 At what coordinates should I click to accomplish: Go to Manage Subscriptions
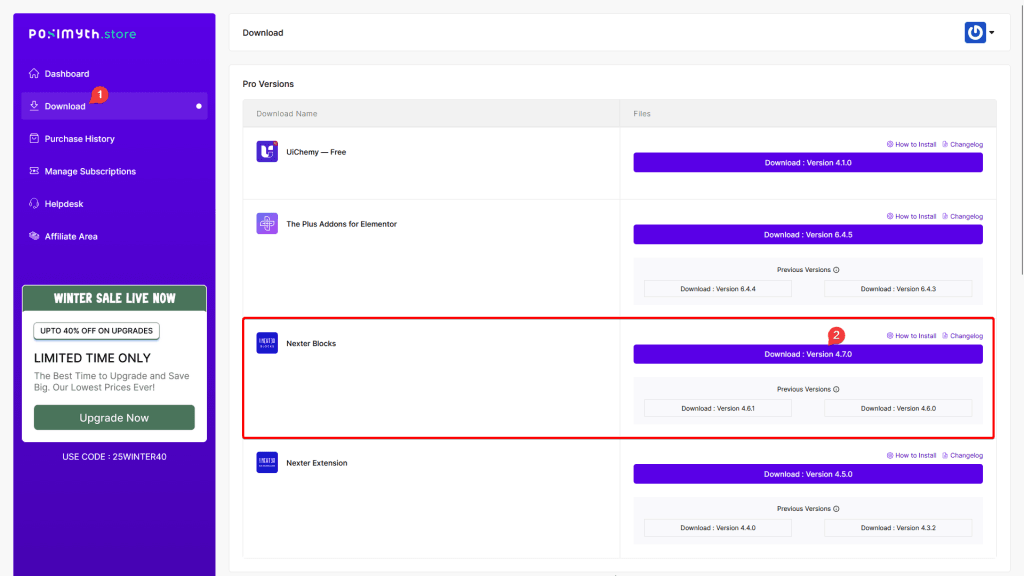coord(90,171)
